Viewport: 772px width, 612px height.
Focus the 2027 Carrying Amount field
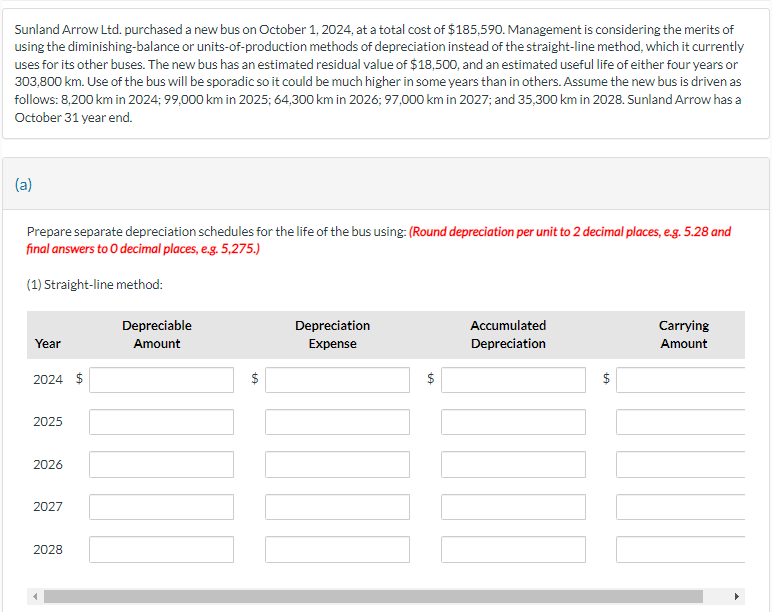coord(680,507)
